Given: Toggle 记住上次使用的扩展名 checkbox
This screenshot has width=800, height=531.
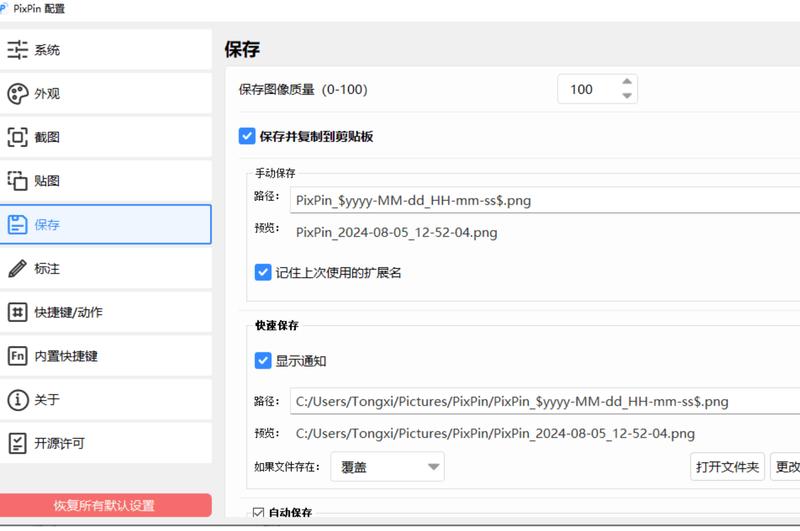Looking at the screenshot, I should pyautogui.click(x=263, y=272).
